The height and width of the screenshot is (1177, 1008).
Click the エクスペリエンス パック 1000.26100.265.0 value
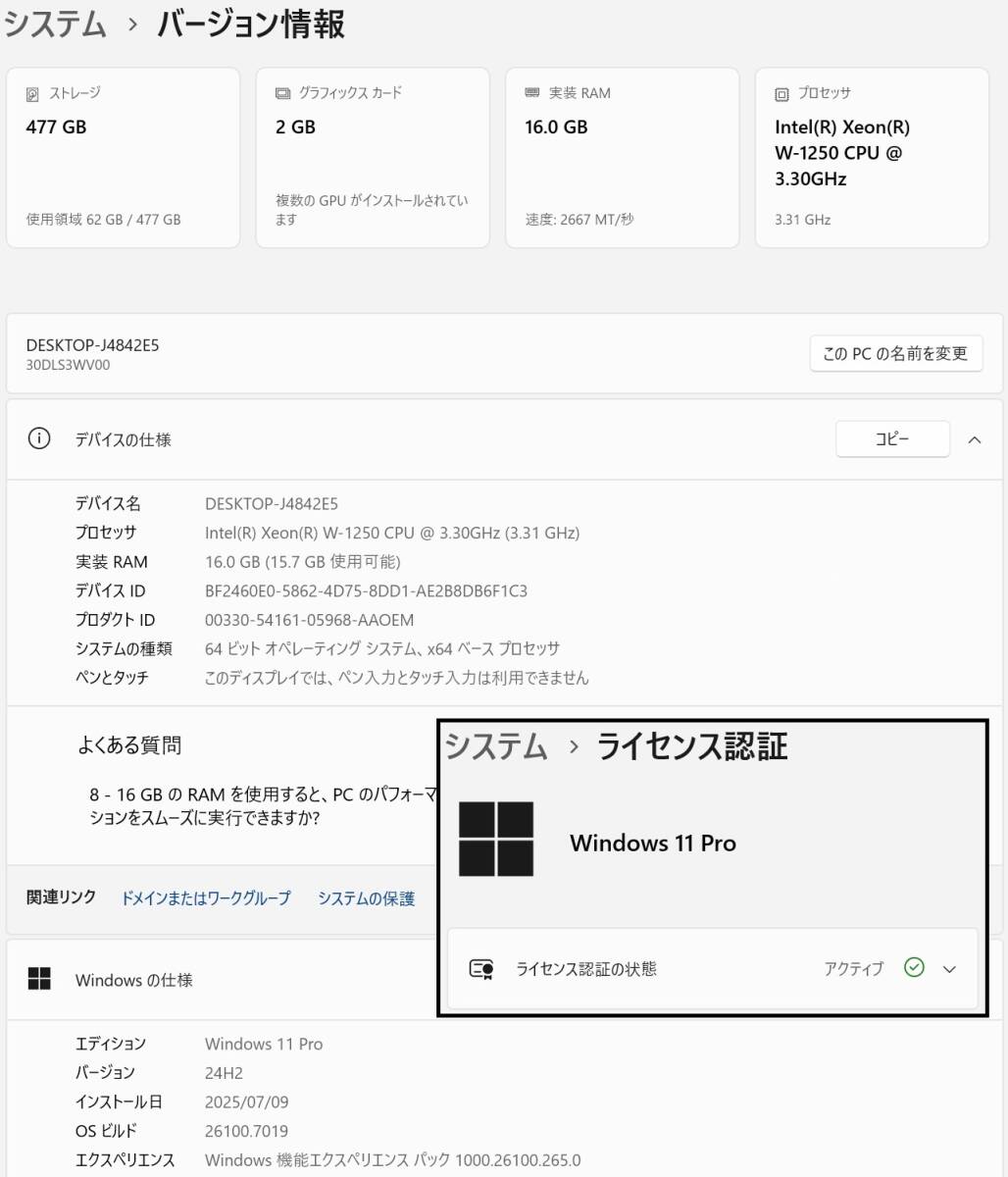coord(392,1160)
